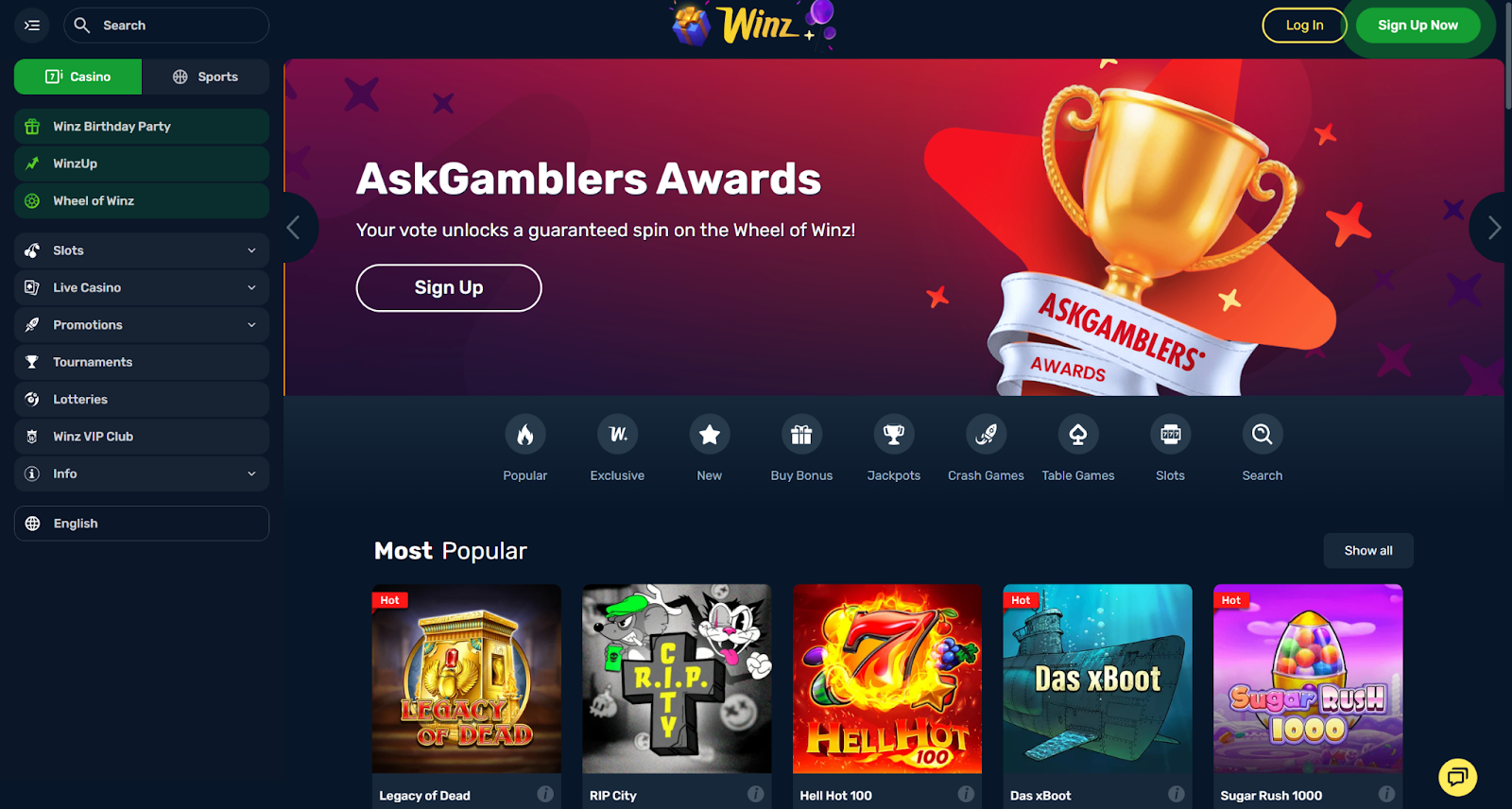Expand the Info sidebar section
Viewport: 1512px width, 809px height.
(x=142, y=473)
